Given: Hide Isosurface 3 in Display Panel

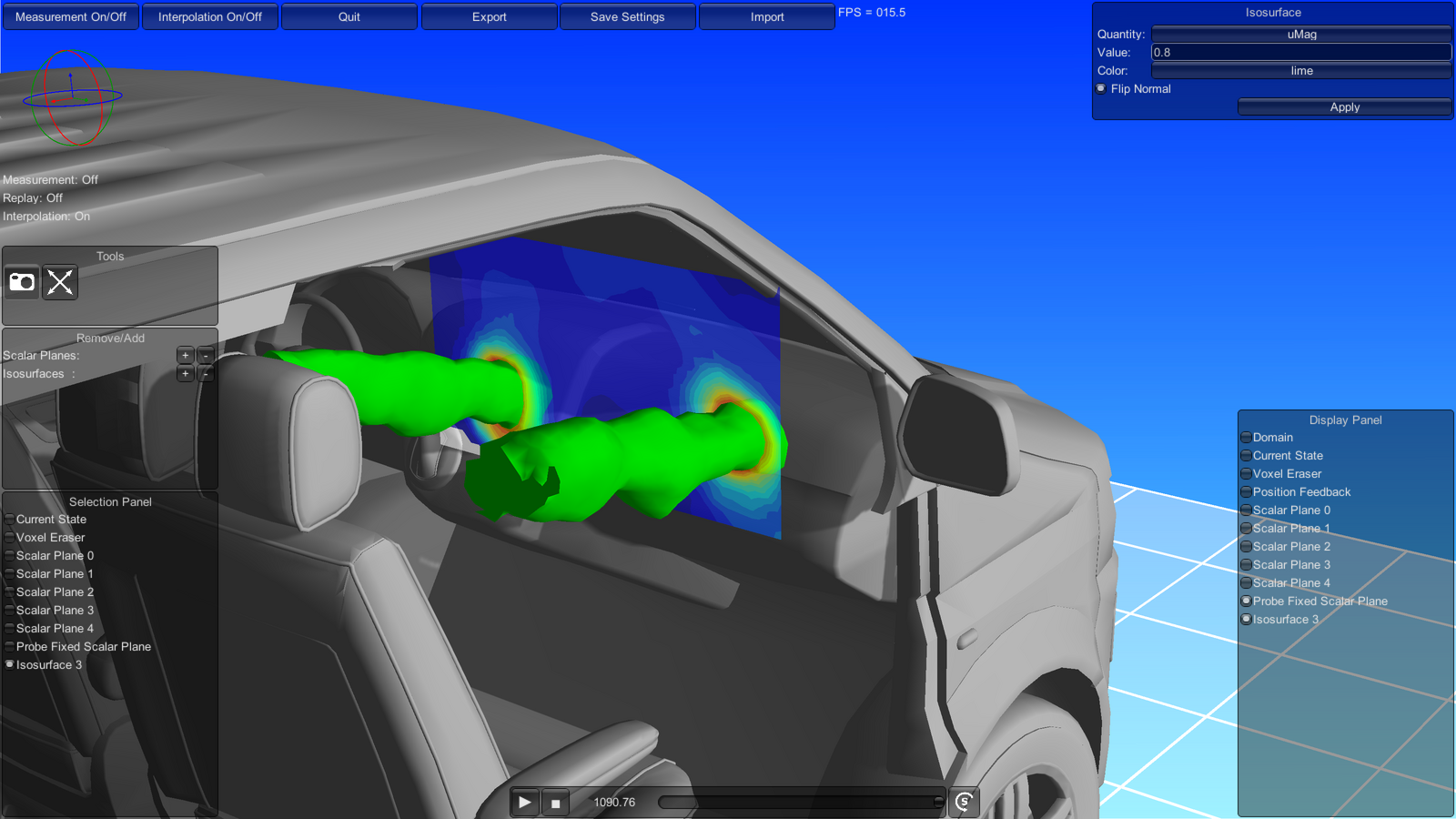Looking at the screenshot, I should click(1247, 620).
